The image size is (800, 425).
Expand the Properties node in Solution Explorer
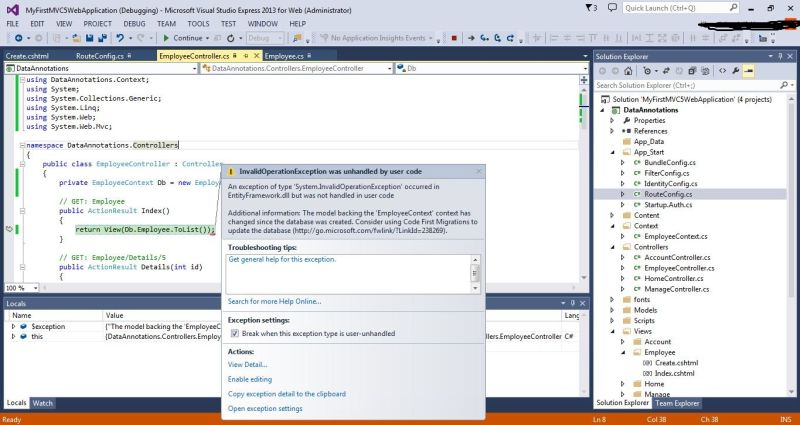click(x=612, y=120)
